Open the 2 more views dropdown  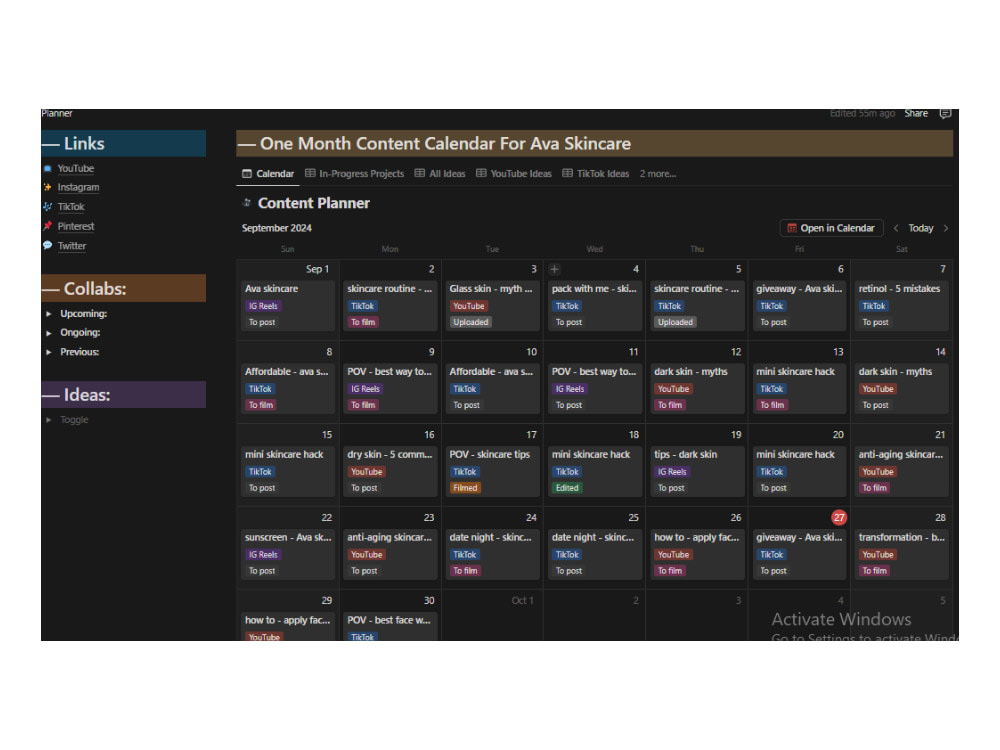[658, 173]
